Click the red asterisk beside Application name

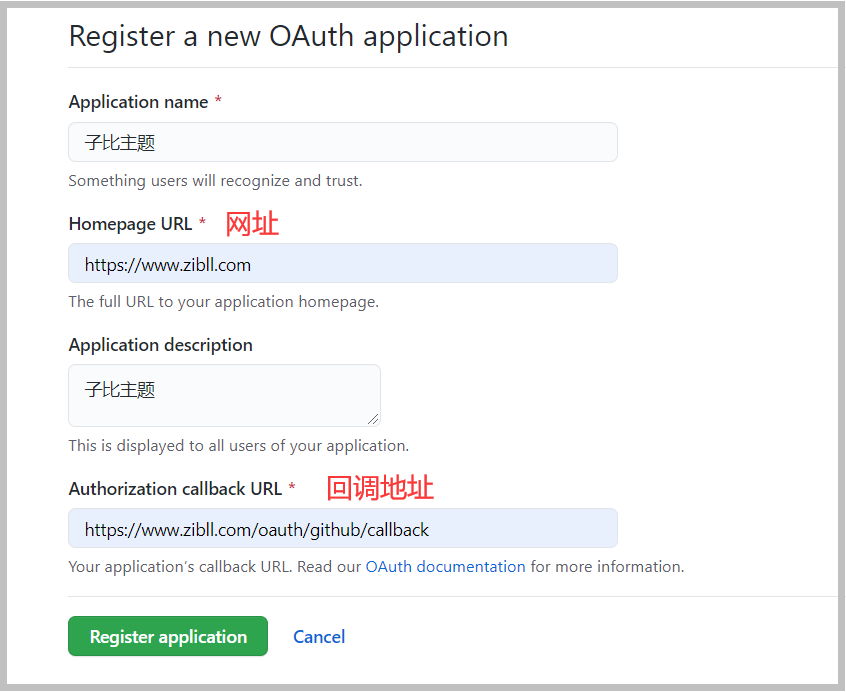(x=218, y=102)
